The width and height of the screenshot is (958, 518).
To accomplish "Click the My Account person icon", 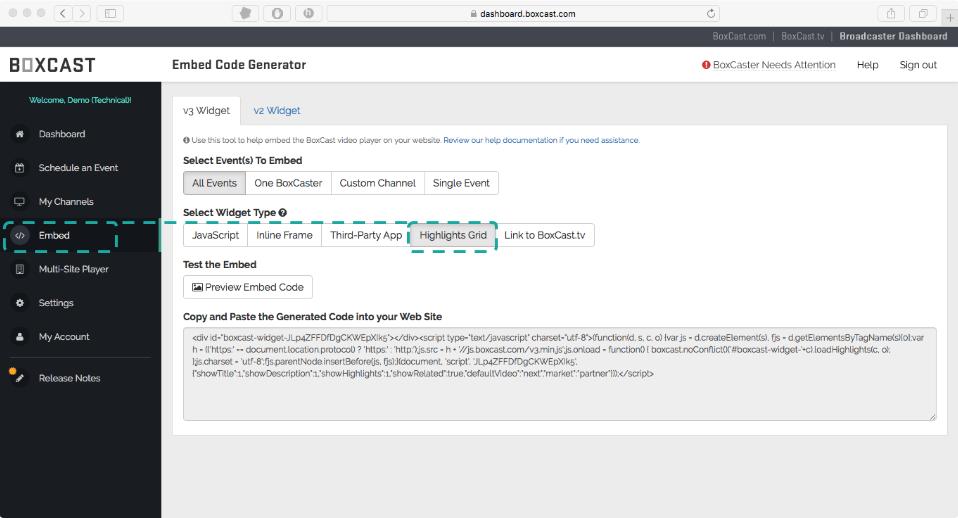I will click(x=19, y=337).
